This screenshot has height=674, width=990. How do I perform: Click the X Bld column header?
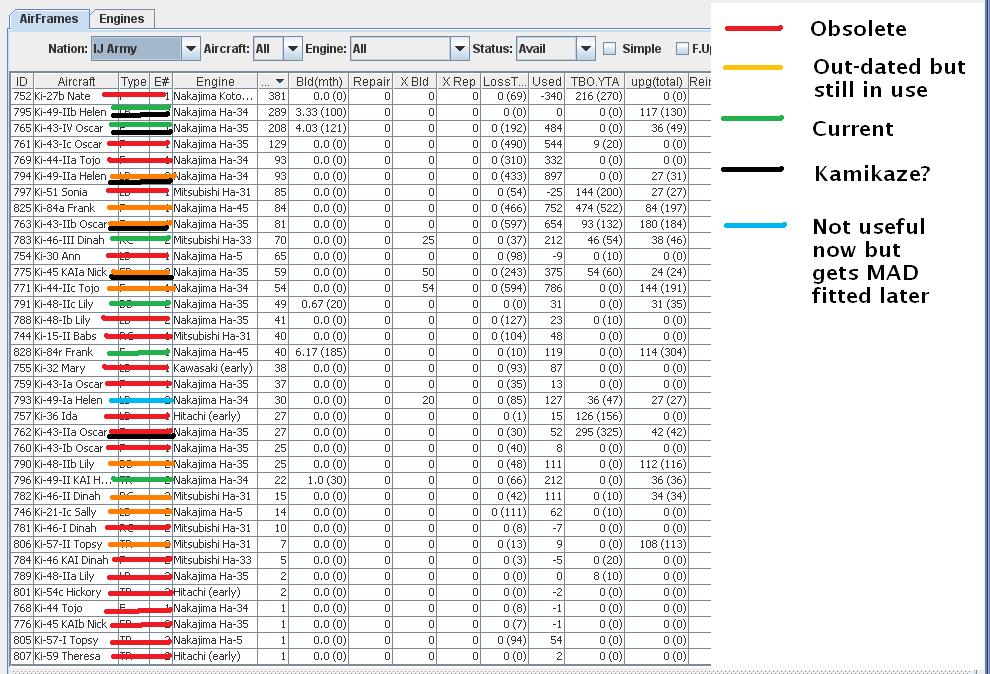[414, 81]
